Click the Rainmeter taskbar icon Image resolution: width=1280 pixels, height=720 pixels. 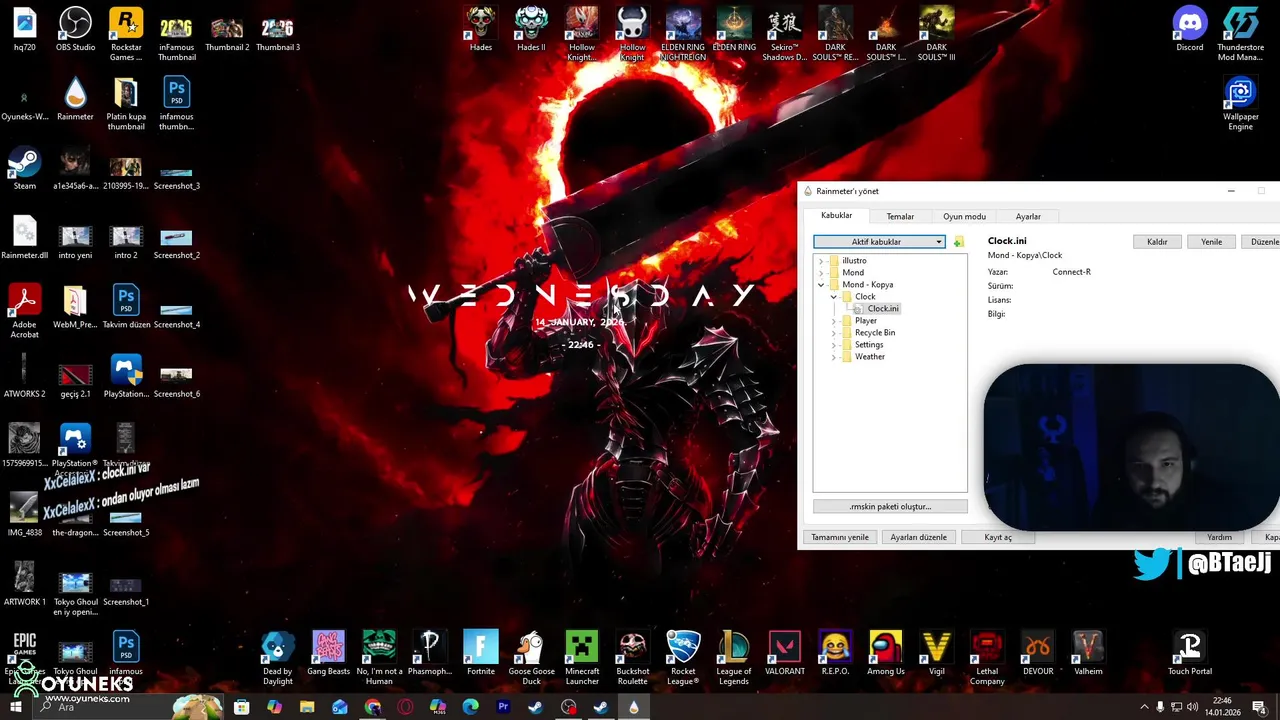coord(634,707)
